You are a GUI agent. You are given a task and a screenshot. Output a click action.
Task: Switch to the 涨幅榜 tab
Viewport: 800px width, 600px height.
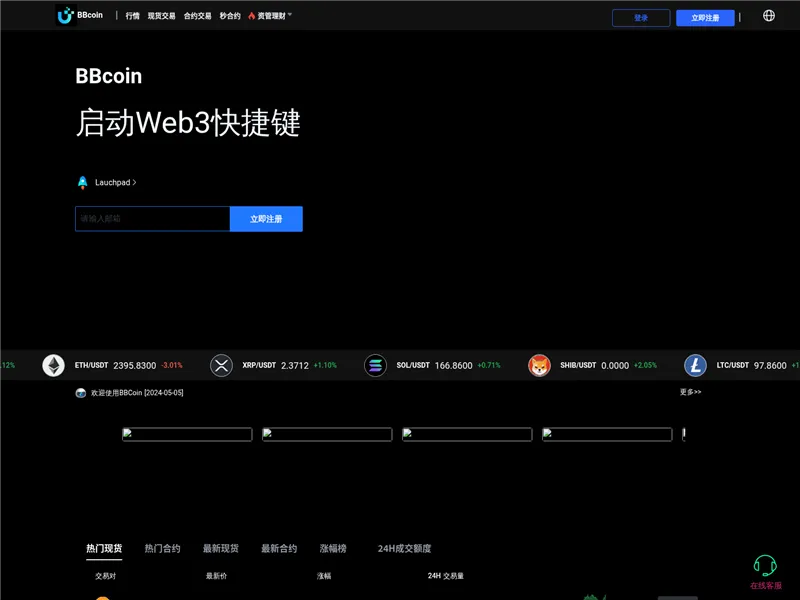pos(333,548)
